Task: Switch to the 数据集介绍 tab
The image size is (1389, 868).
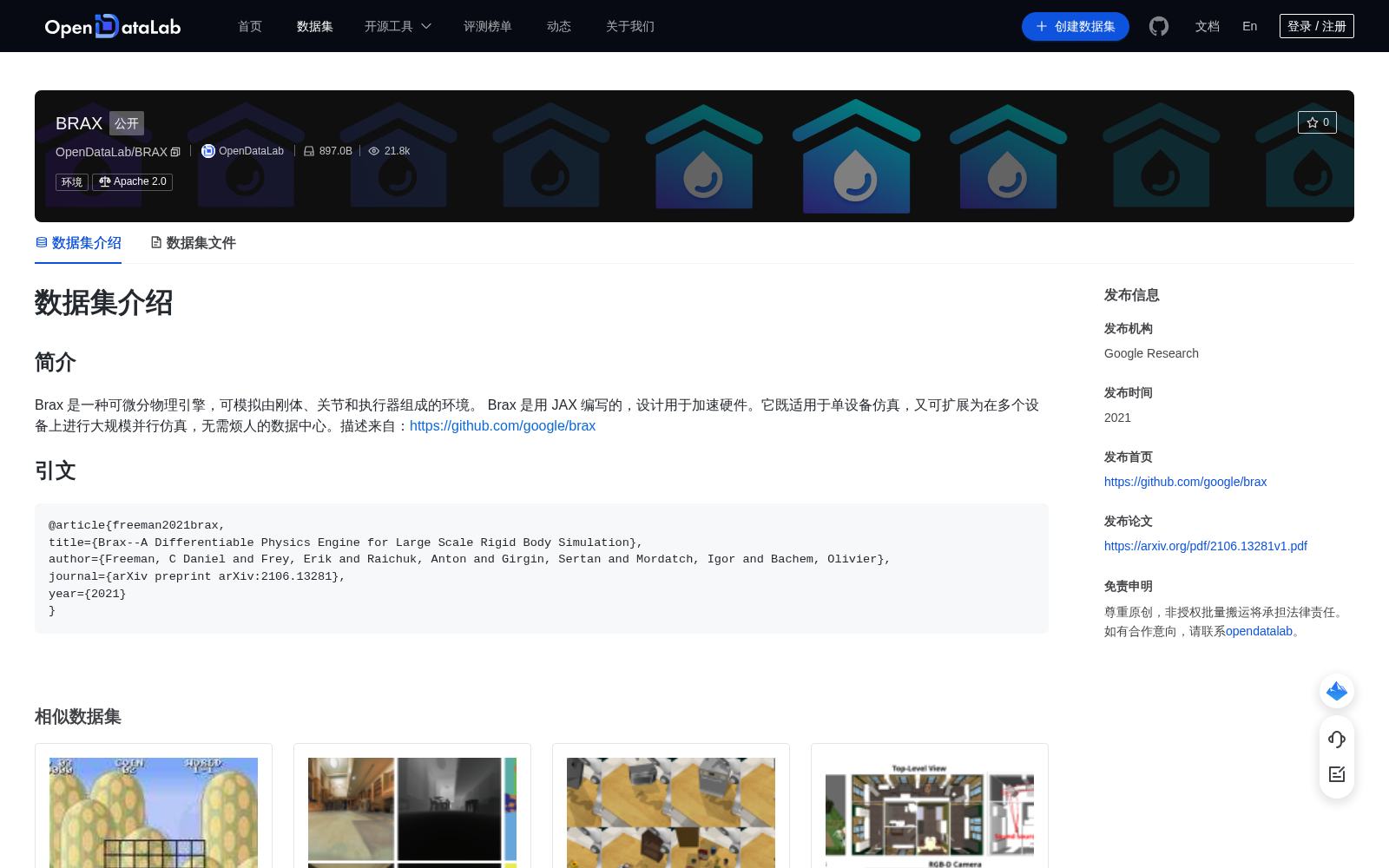Action: click(78, 243)
